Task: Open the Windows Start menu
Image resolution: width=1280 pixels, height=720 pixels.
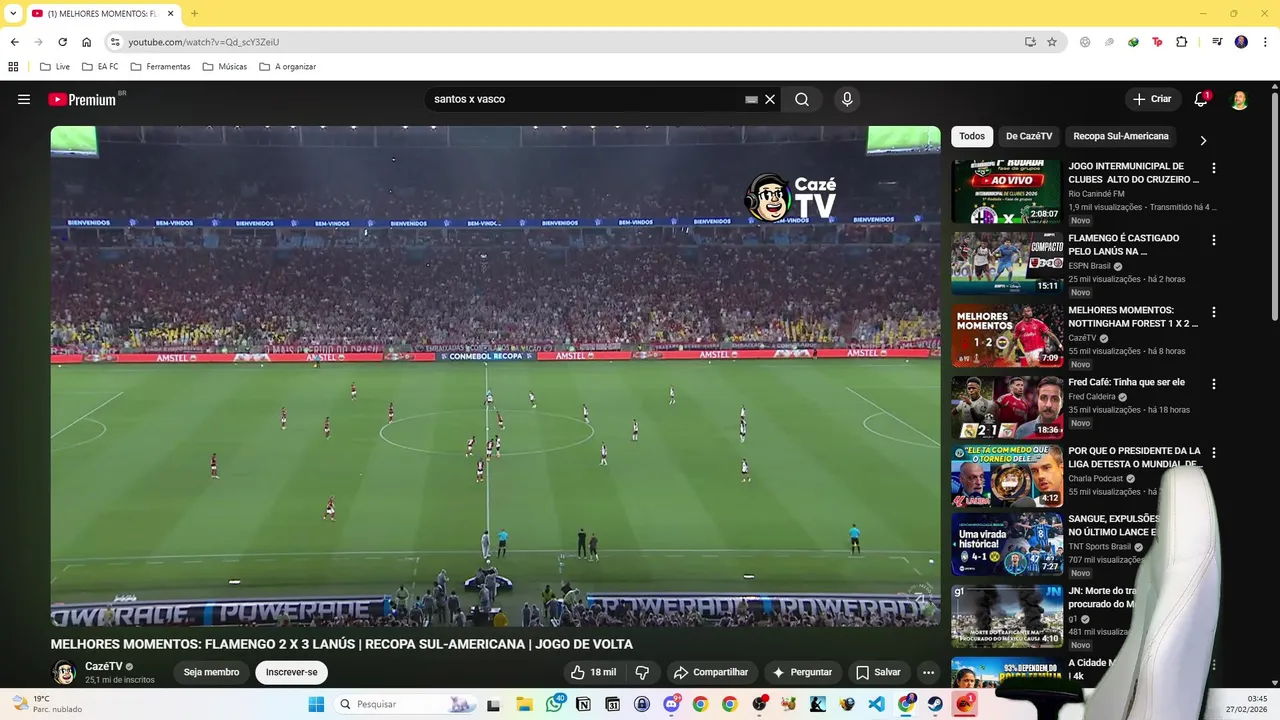Action: (316, 704)
